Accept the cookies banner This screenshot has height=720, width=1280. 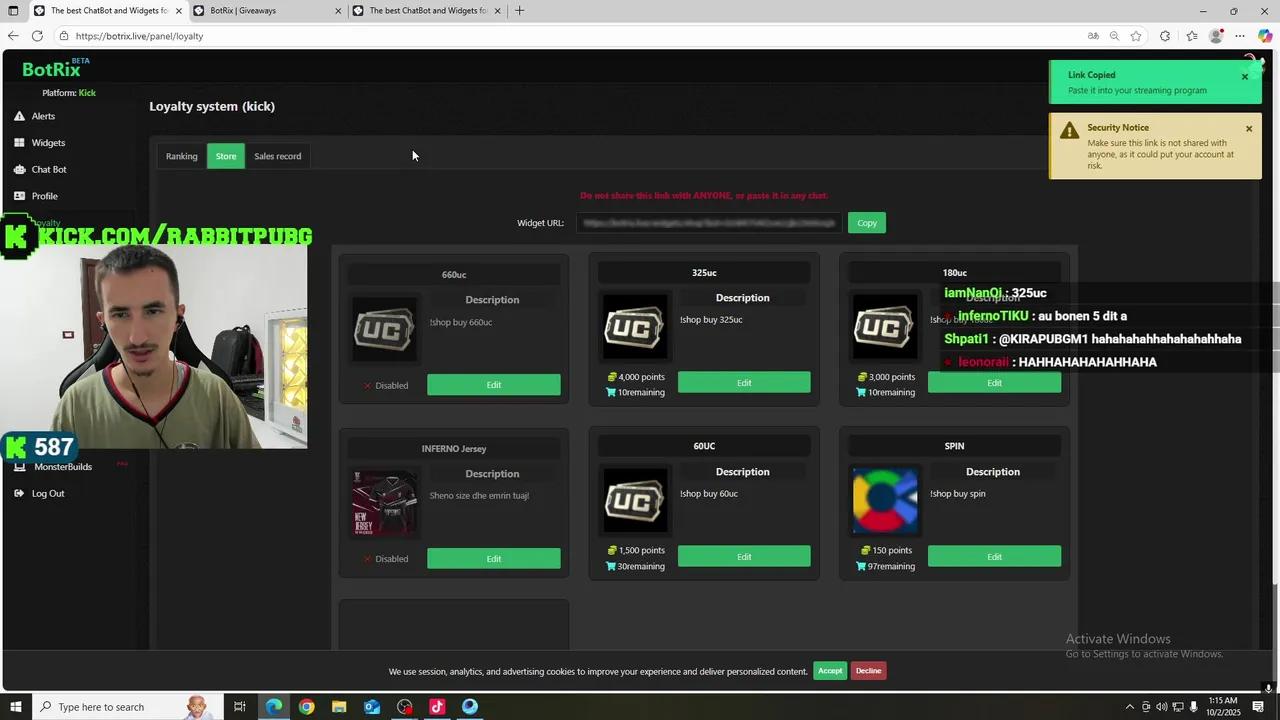pos(830,671)
